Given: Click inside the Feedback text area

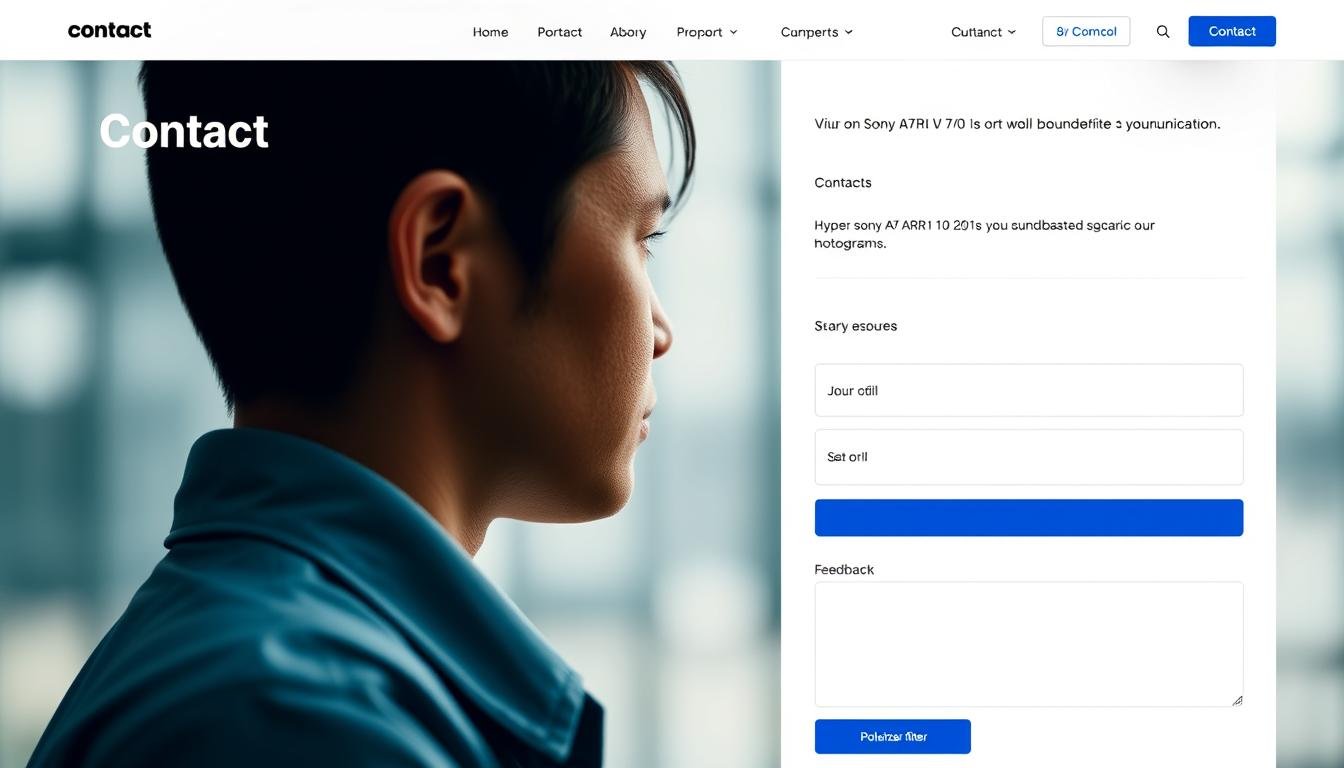Looking at the screenshot, I should point(1028,644).
